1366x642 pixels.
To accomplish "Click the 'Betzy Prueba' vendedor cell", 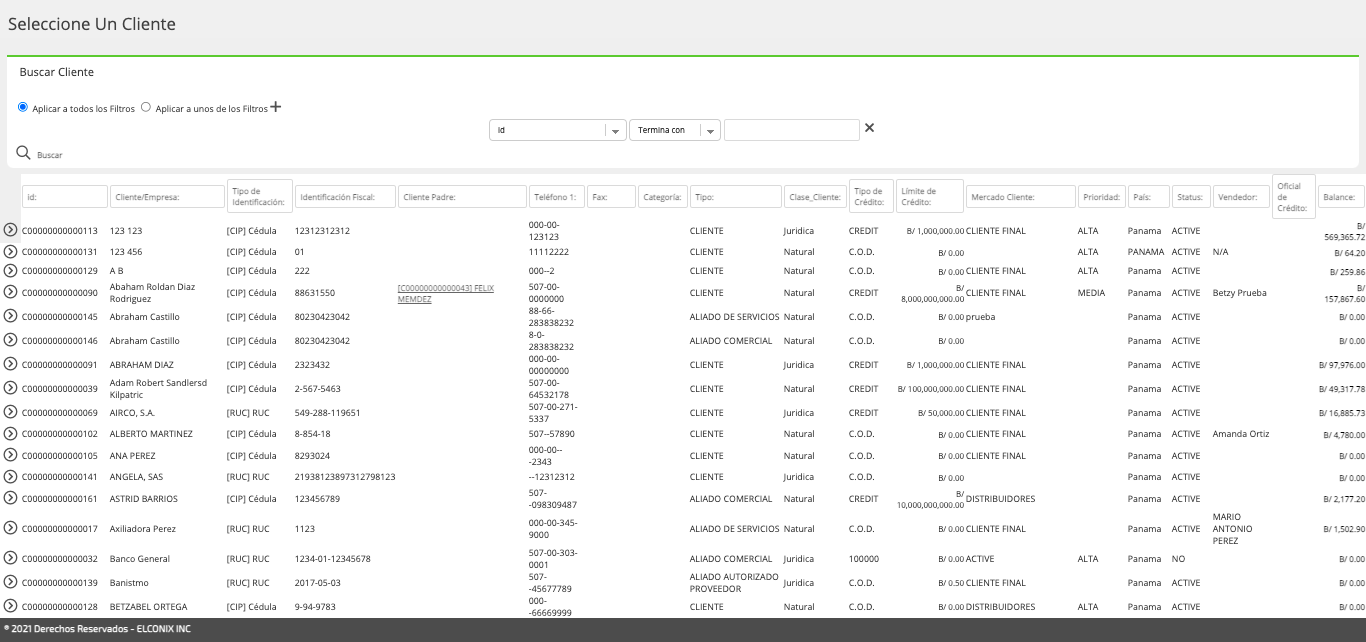I will point(1239,293).
